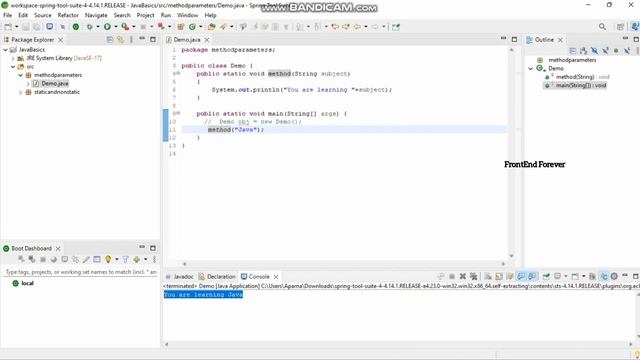Select method(String) in Outline
Screen dimensions: 640x360
click(x=577, y=77)
